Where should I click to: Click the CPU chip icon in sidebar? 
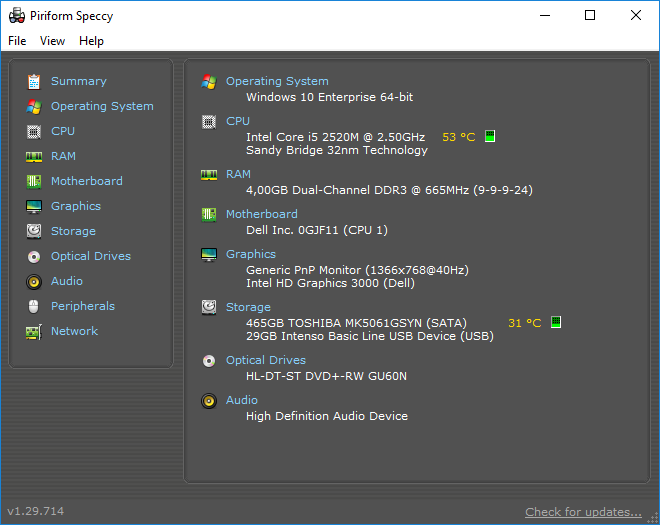pyautogui.click(x=34, y=132)
